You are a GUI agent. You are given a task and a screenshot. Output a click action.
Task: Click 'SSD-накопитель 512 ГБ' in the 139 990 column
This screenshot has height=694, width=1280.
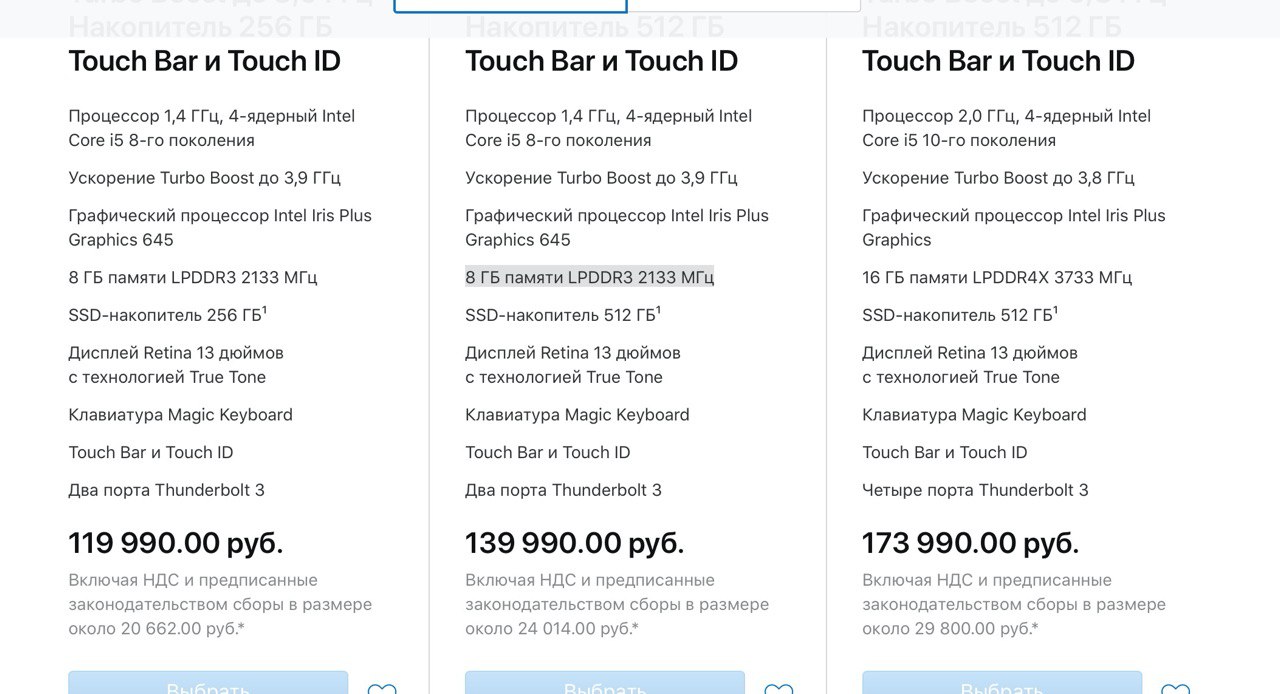tap(563, 315)
